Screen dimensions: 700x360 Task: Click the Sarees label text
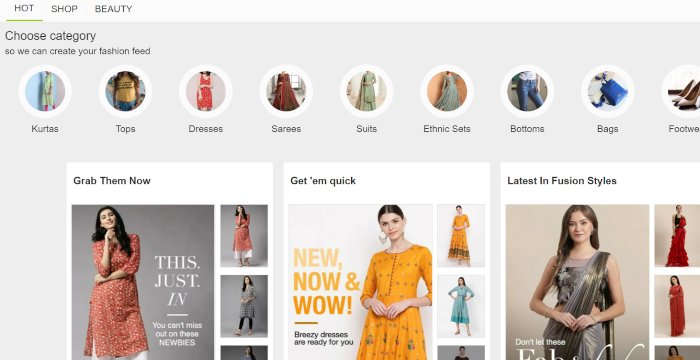tap(286, 129)
